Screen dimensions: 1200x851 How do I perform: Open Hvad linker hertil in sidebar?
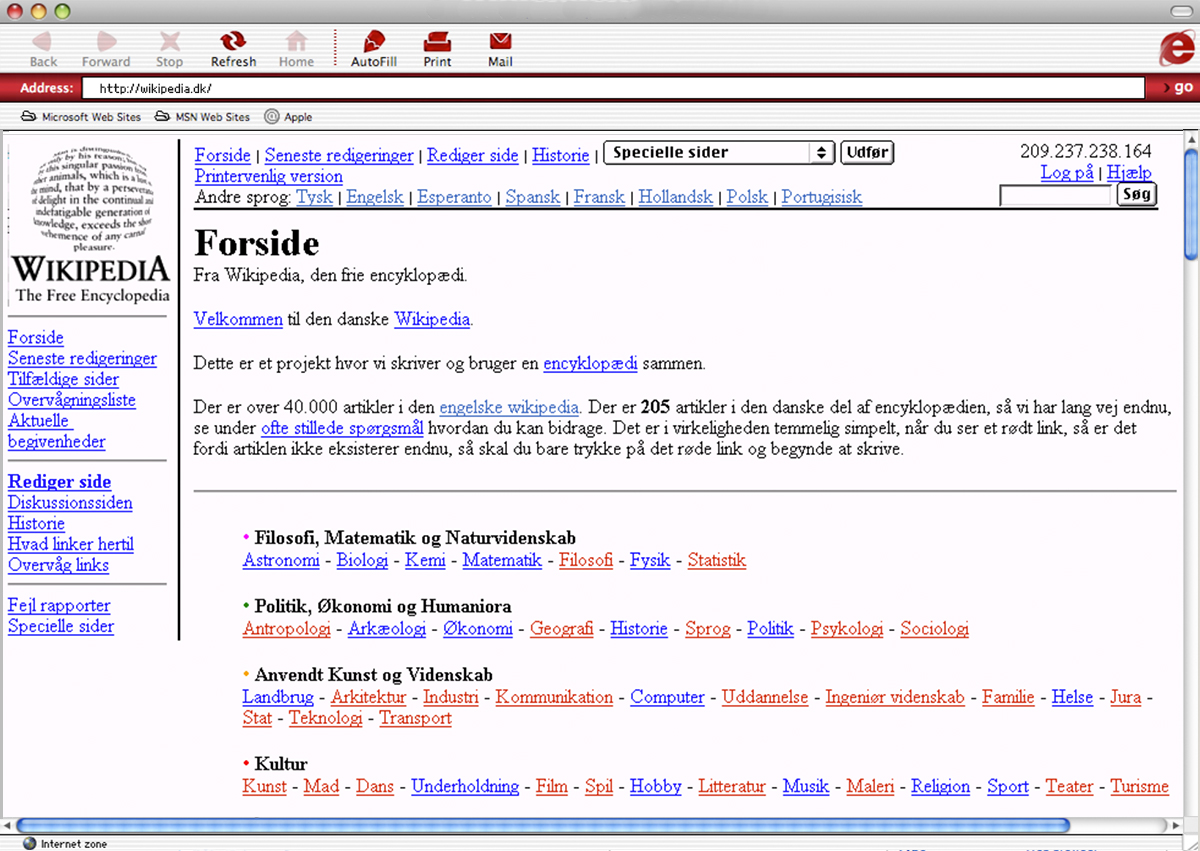tap(71, 544)
